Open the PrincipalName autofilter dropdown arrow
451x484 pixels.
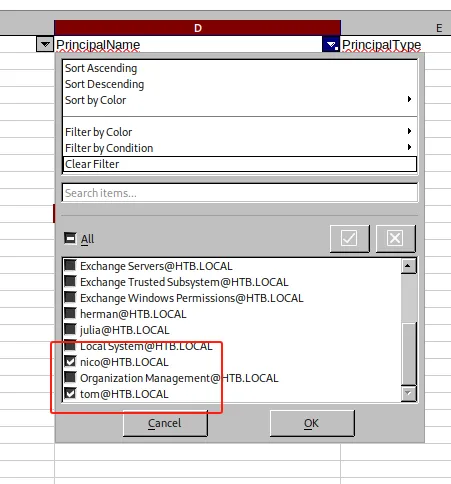331,44
